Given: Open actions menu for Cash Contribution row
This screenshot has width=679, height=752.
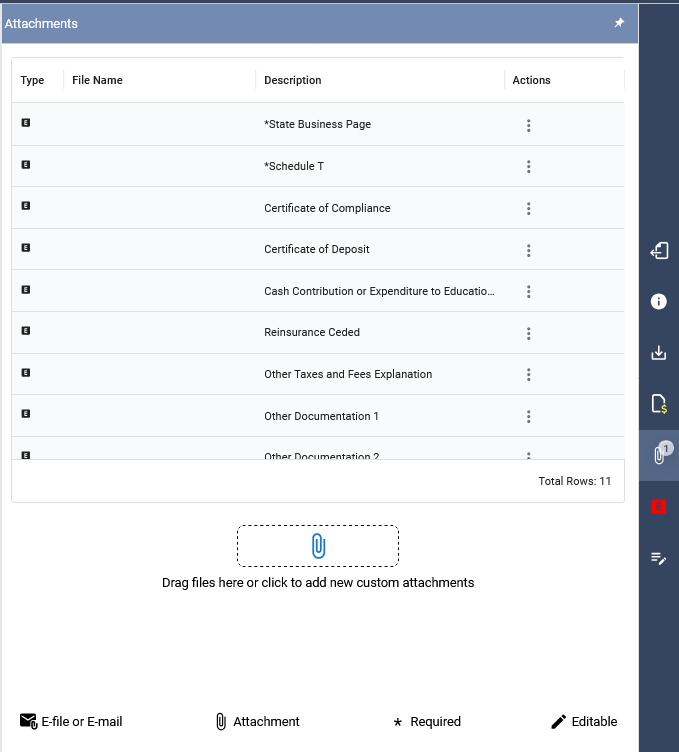Looking at the screenshot, I should tap(528, 291).
